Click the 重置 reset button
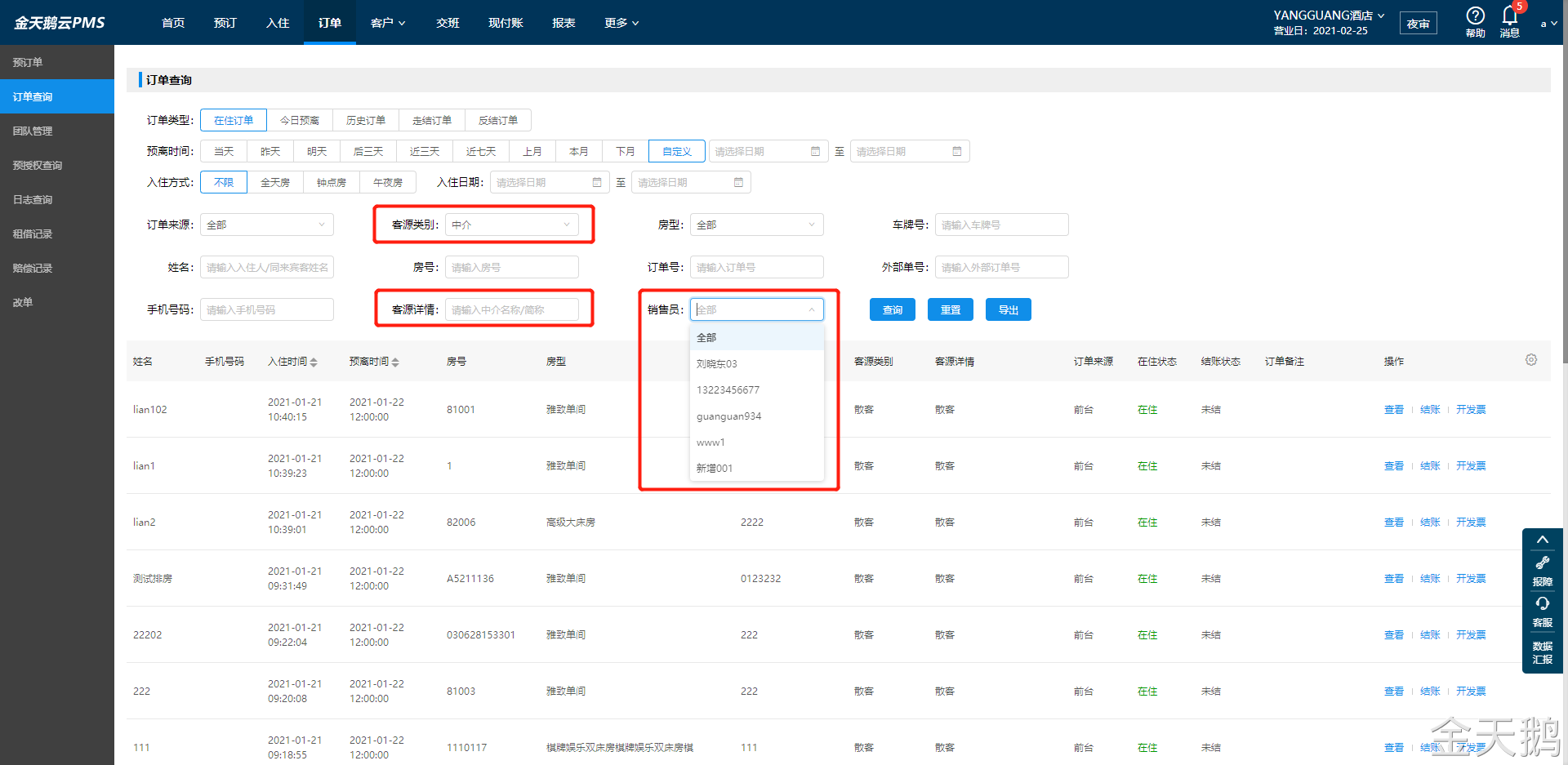1568x765 pixels. click(x=951, y=309)
